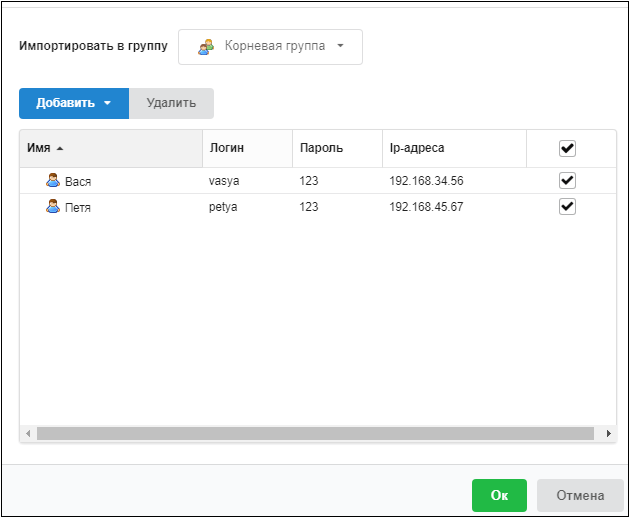The width and height of the screenshot is (630, 518).
Task: Click the IP address 192.168.45.67
Action: point(426,207)
